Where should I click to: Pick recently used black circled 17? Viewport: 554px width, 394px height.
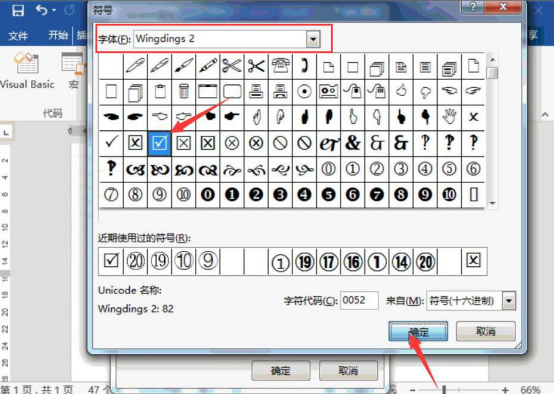pos(329,262)
